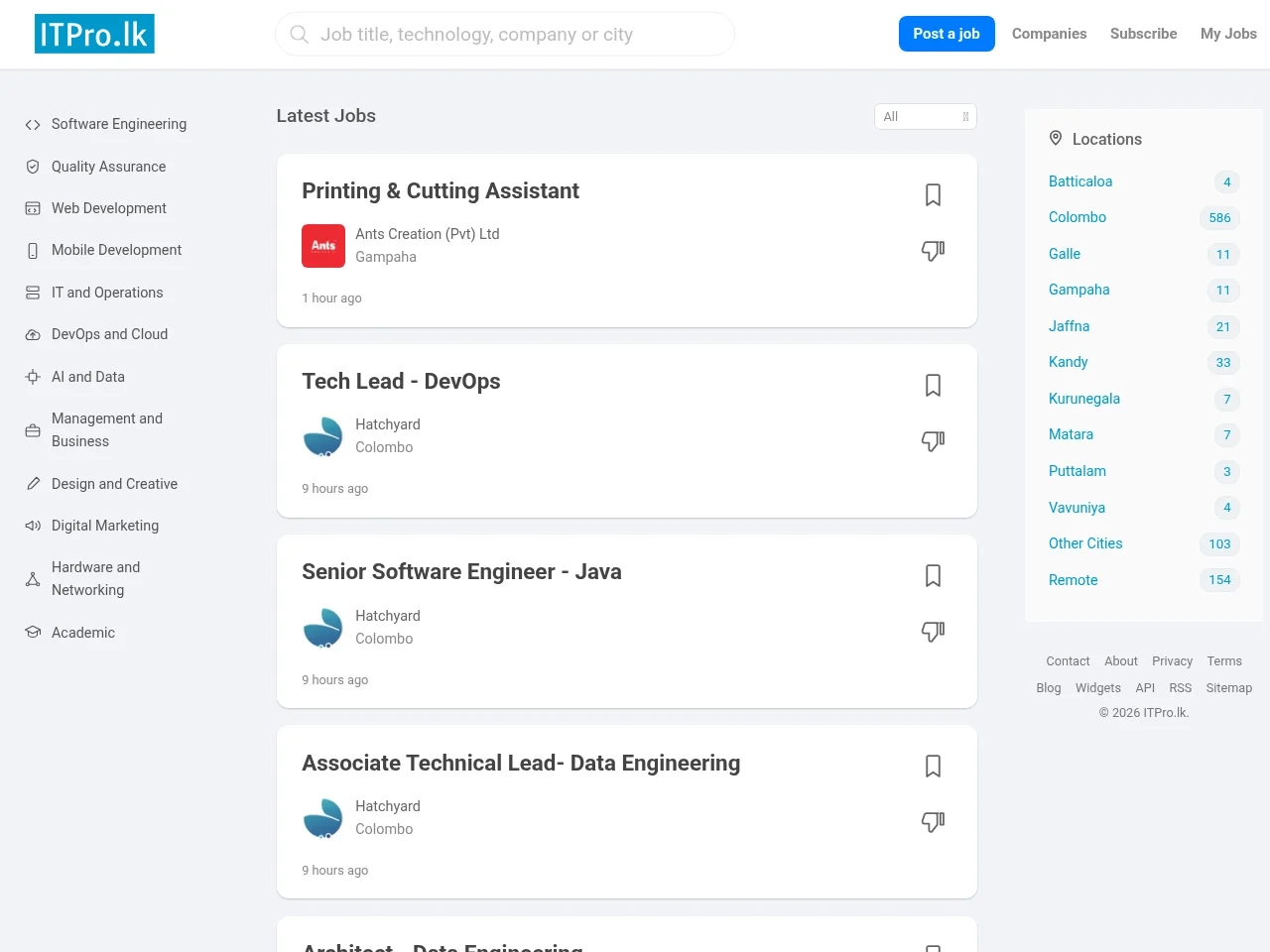This screenshot has width=1270, height=952.
Task: Click the search magnifier icon
Action: pos(299,35)
